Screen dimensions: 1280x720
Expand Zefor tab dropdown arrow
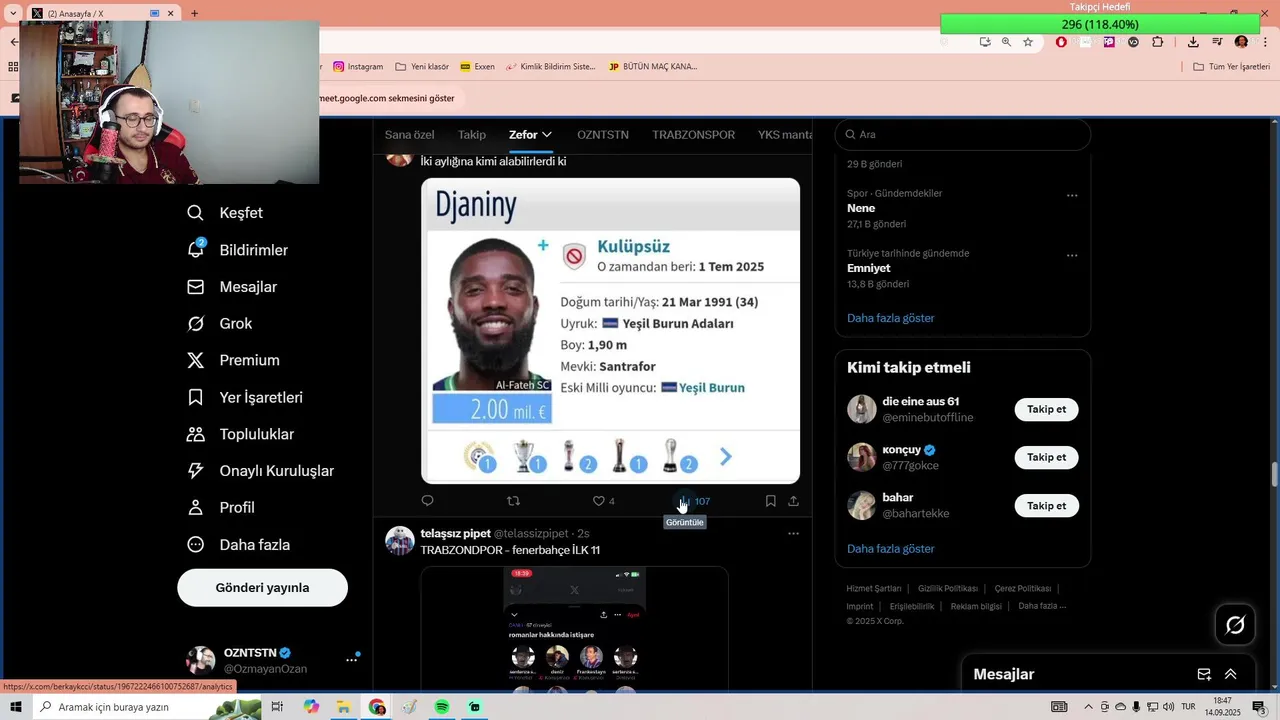tap(547, 135)
